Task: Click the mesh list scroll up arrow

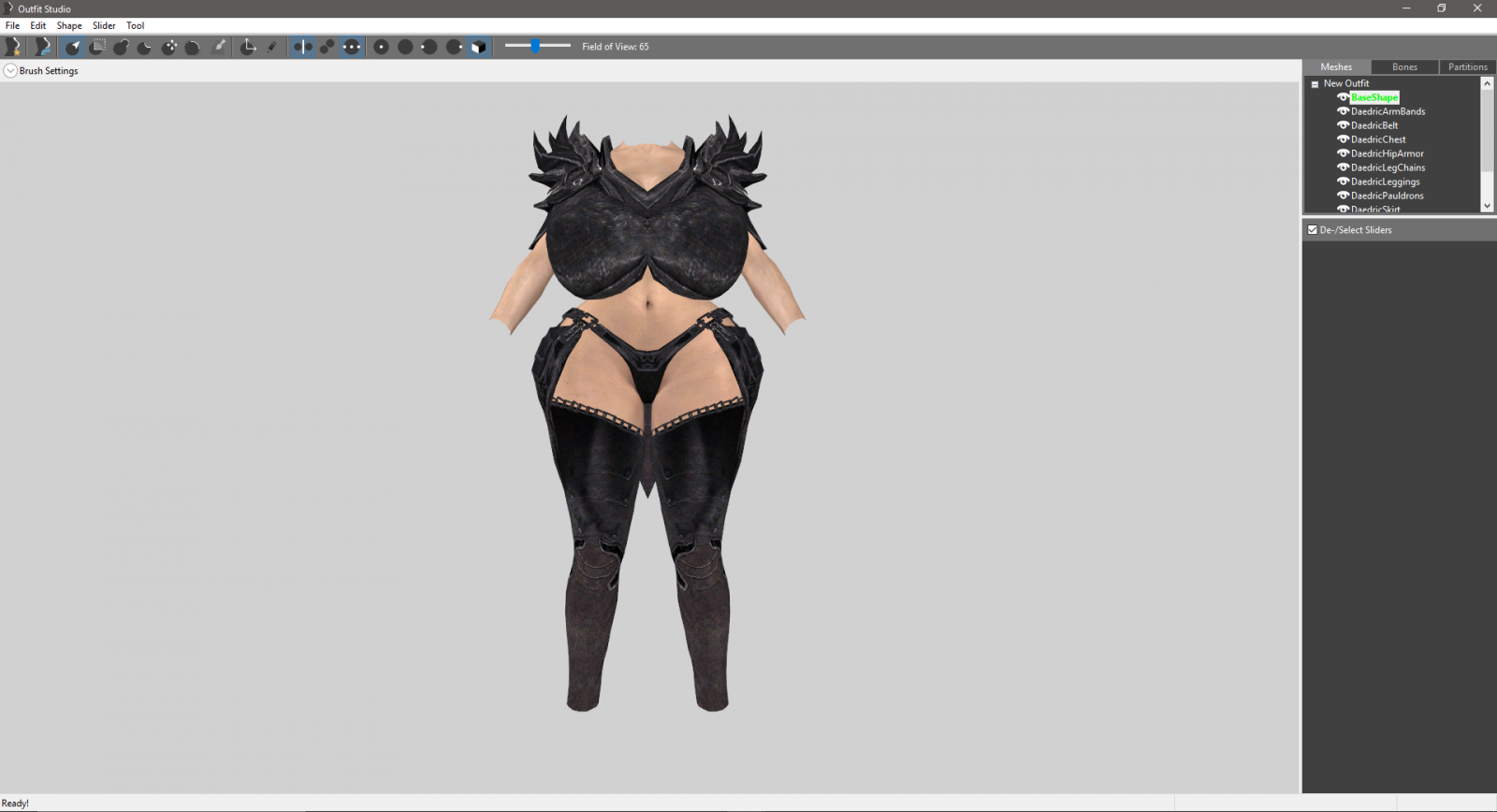Action: pos(1487,84)
